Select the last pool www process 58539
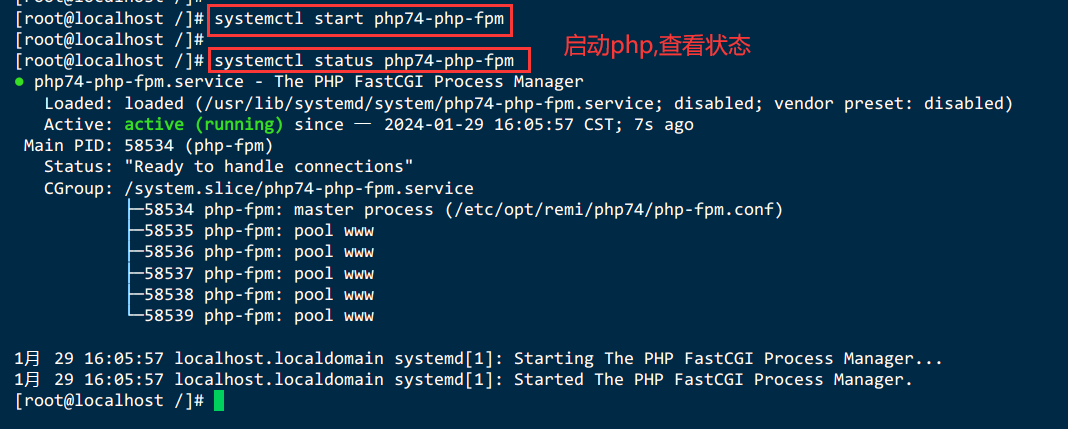The width and height of the screenshot is (1068, 429). (251, 316)
